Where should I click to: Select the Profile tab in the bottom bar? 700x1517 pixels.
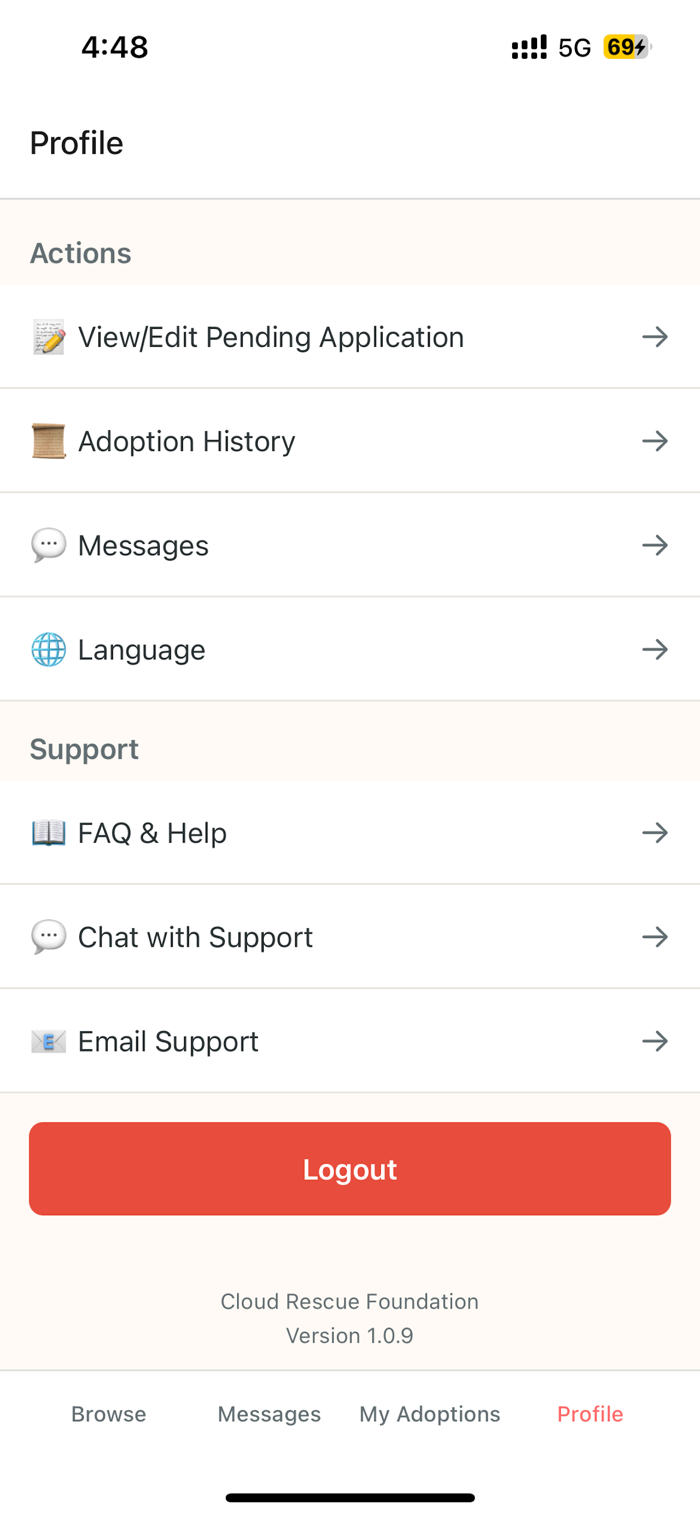coord(590,1414)
